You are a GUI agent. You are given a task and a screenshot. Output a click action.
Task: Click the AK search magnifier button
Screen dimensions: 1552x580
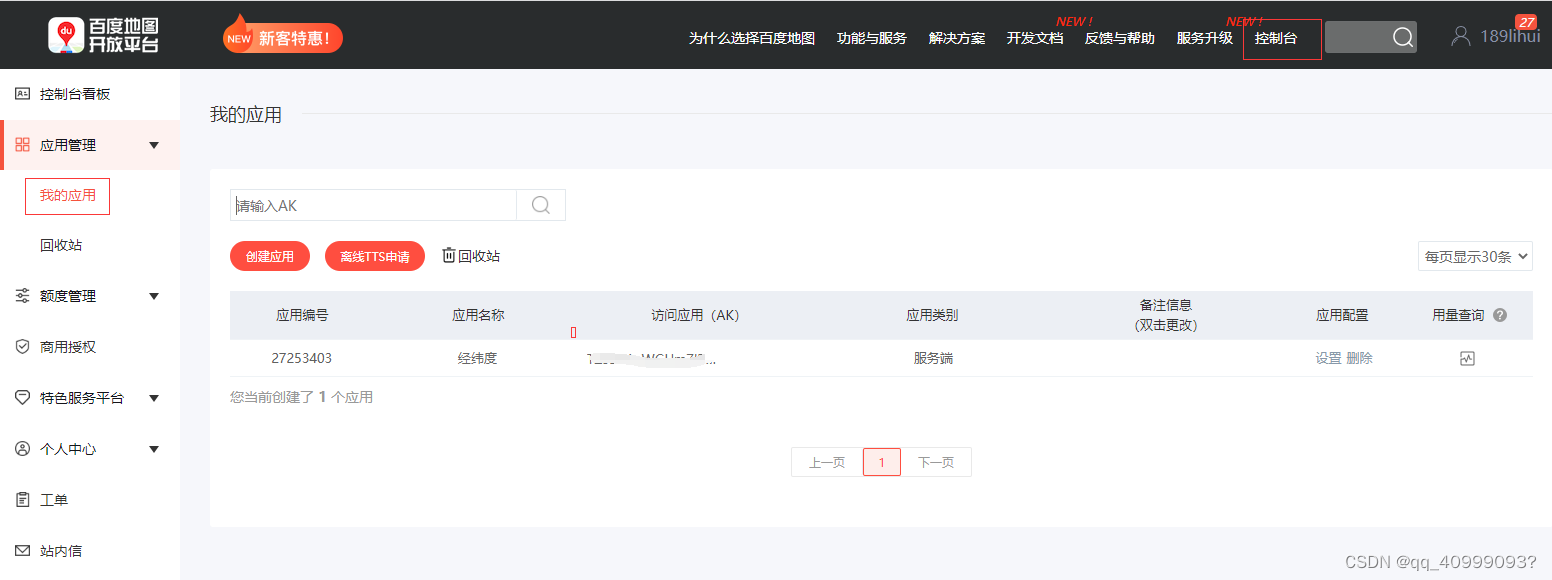[541, 205]
